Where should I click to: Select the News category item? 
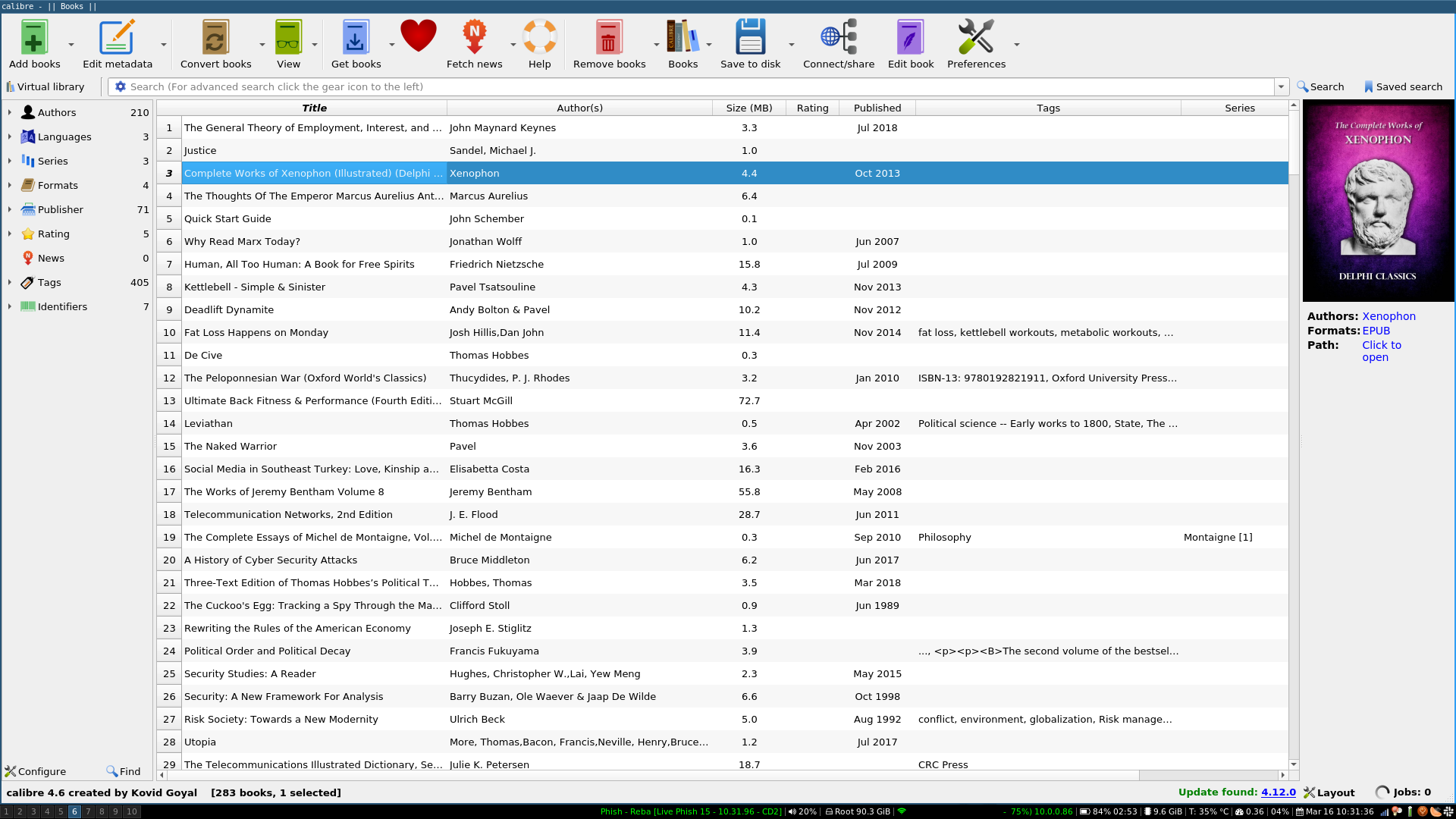click(x=77, y=258)
